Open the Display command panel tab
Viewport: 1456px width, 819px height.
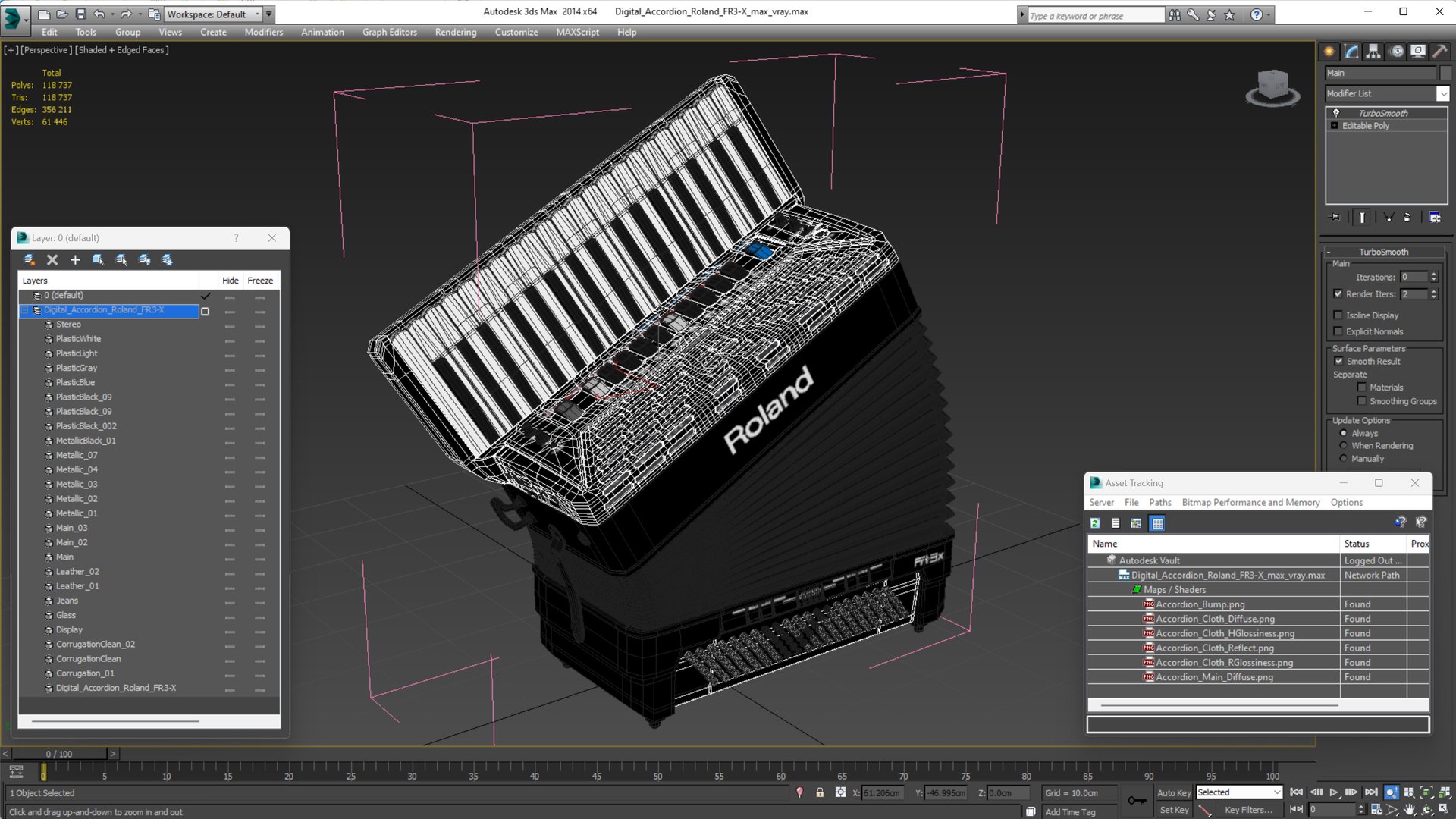(1417, 52)
